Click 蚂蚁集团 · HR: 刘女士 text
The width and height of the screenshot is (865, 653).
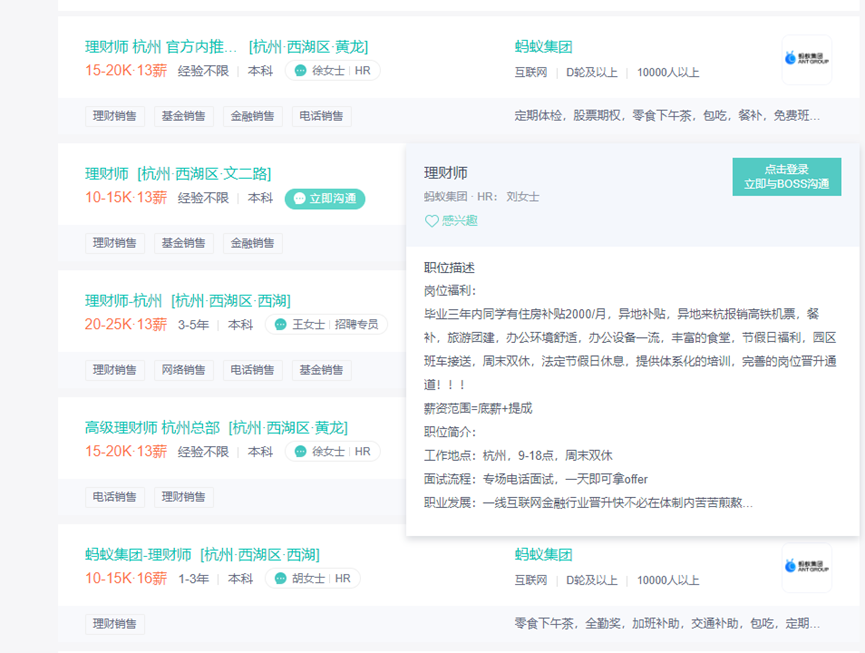tap(482, 197)
